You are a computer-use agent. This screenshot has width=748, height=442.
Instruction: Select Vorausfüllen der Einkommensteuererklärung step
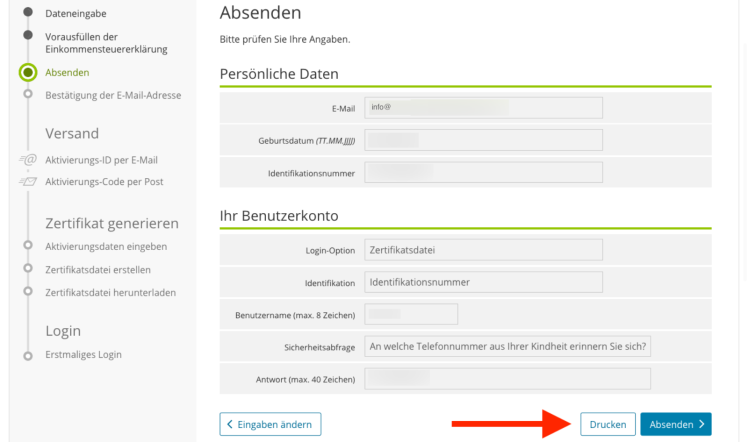pyautogui.click(x=105, y=42)
